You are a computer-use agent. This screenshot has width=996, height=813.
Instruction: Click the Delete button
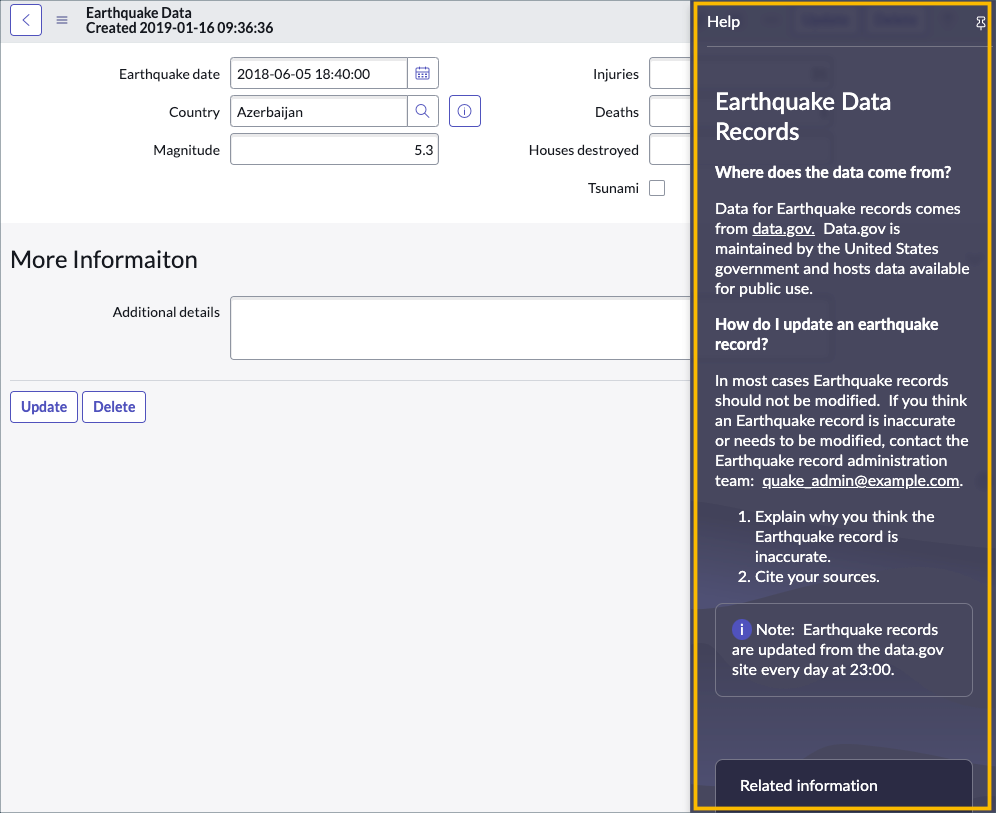(113, 406)
